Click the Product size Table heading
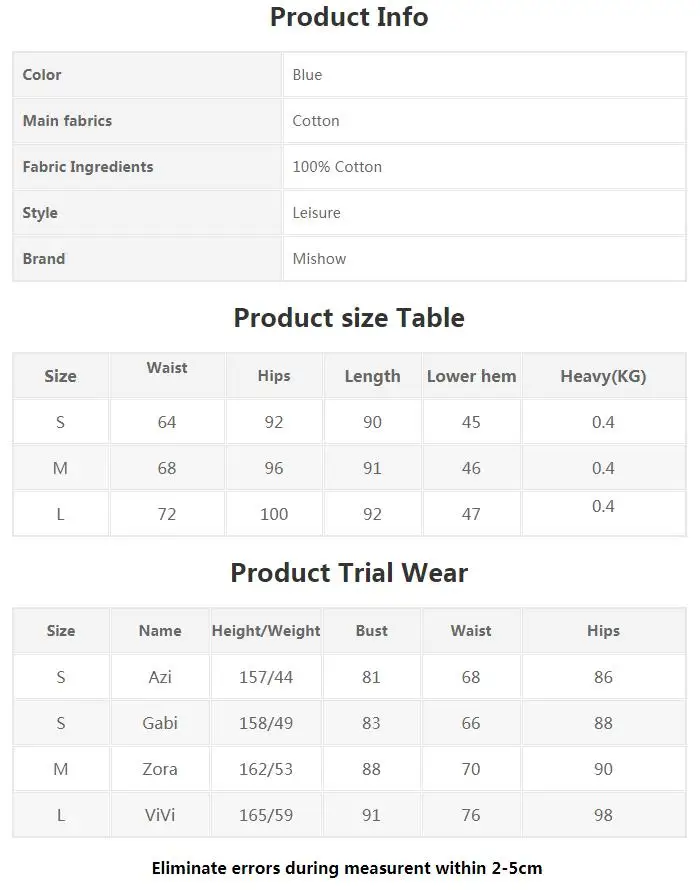 349,317
